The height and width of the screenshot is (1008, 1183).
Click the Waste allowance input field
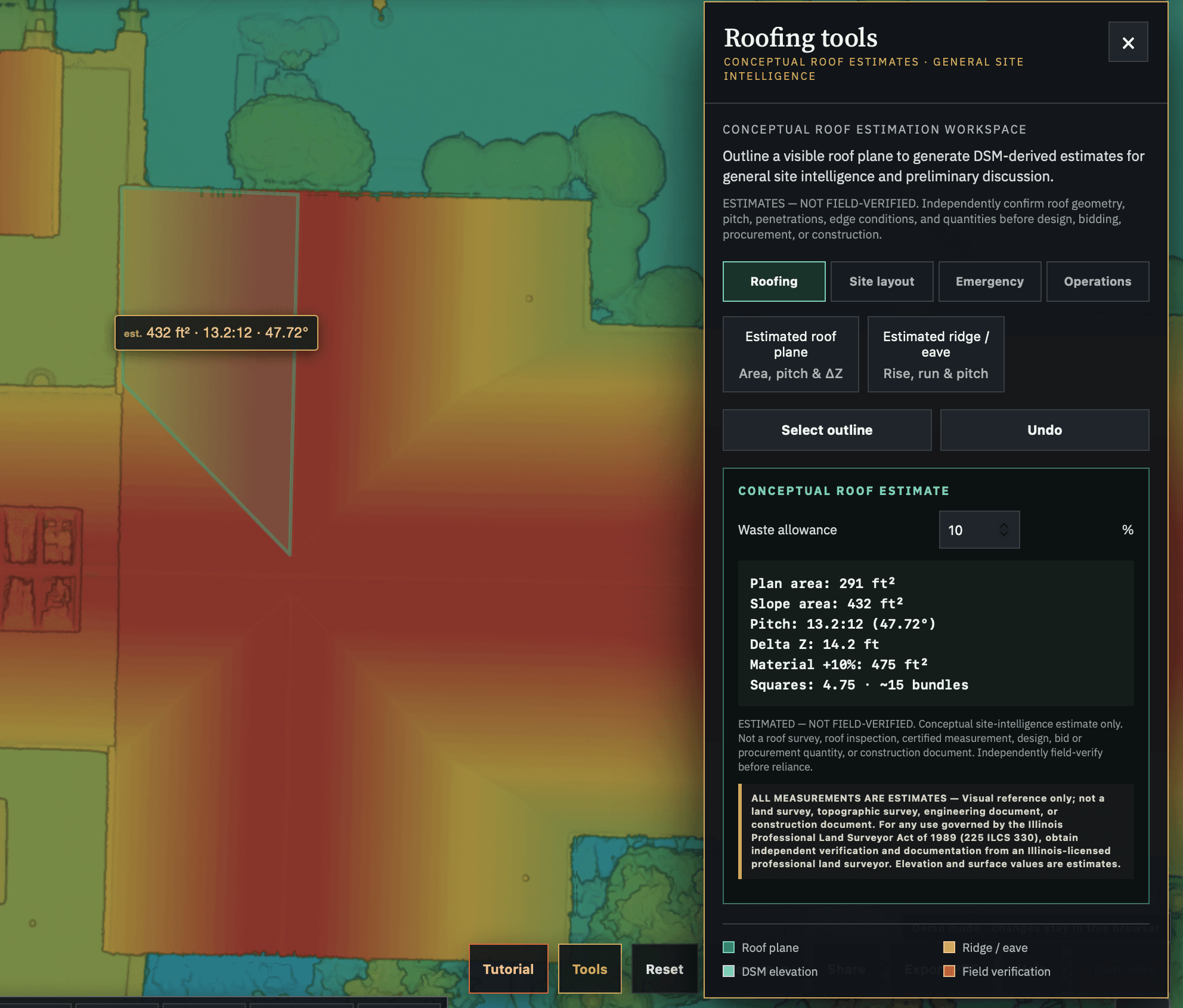979,530
